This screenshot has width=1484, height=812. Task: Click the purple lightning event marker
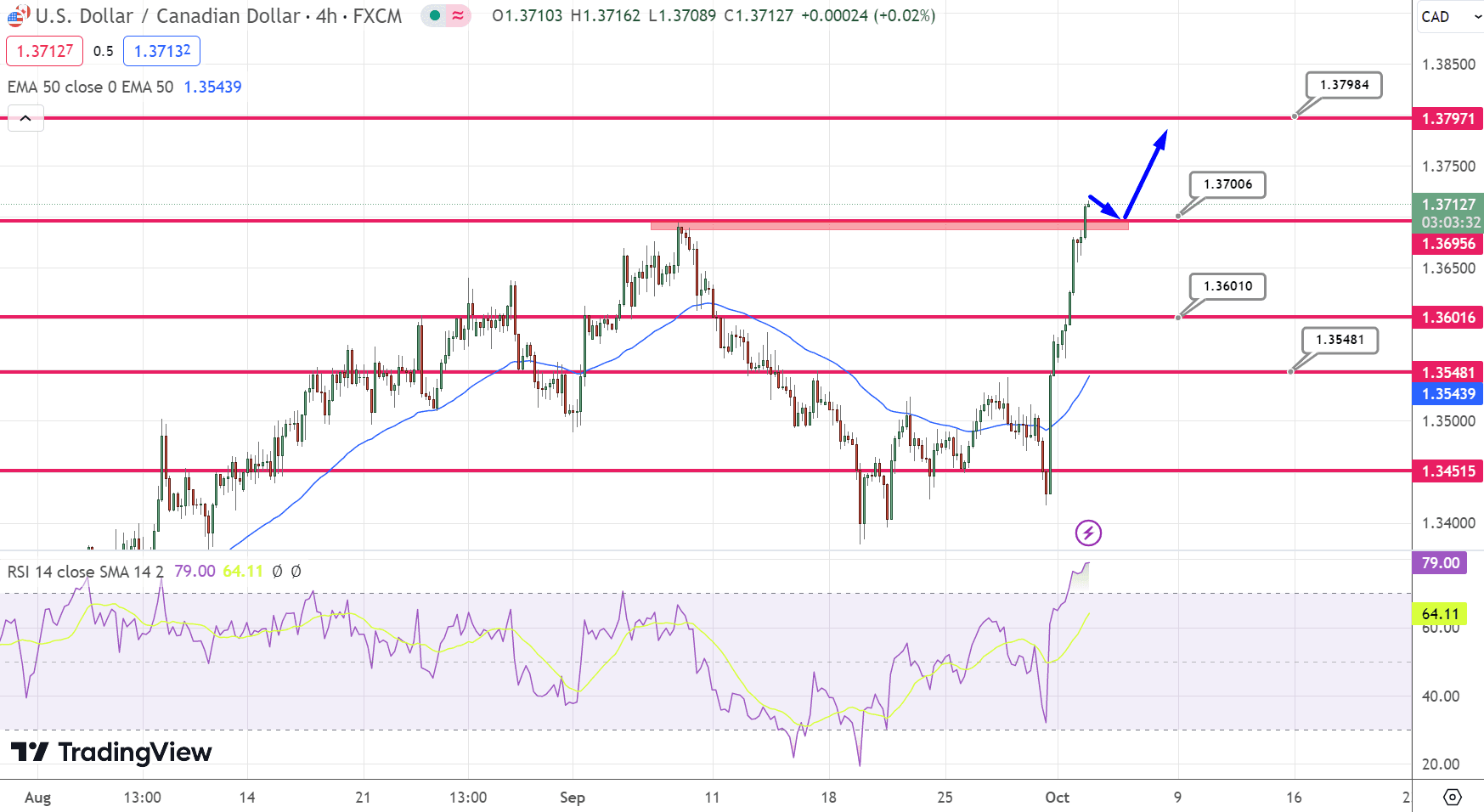(x=1088, y=533)
